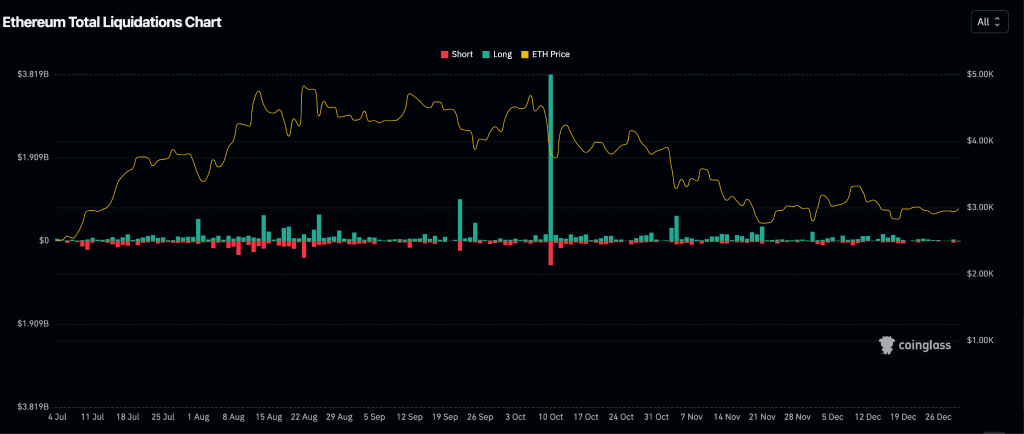Viewport: 1024px width, 434px height.
Task: Click the $1.00K price axis label
Action: [980, 340]
